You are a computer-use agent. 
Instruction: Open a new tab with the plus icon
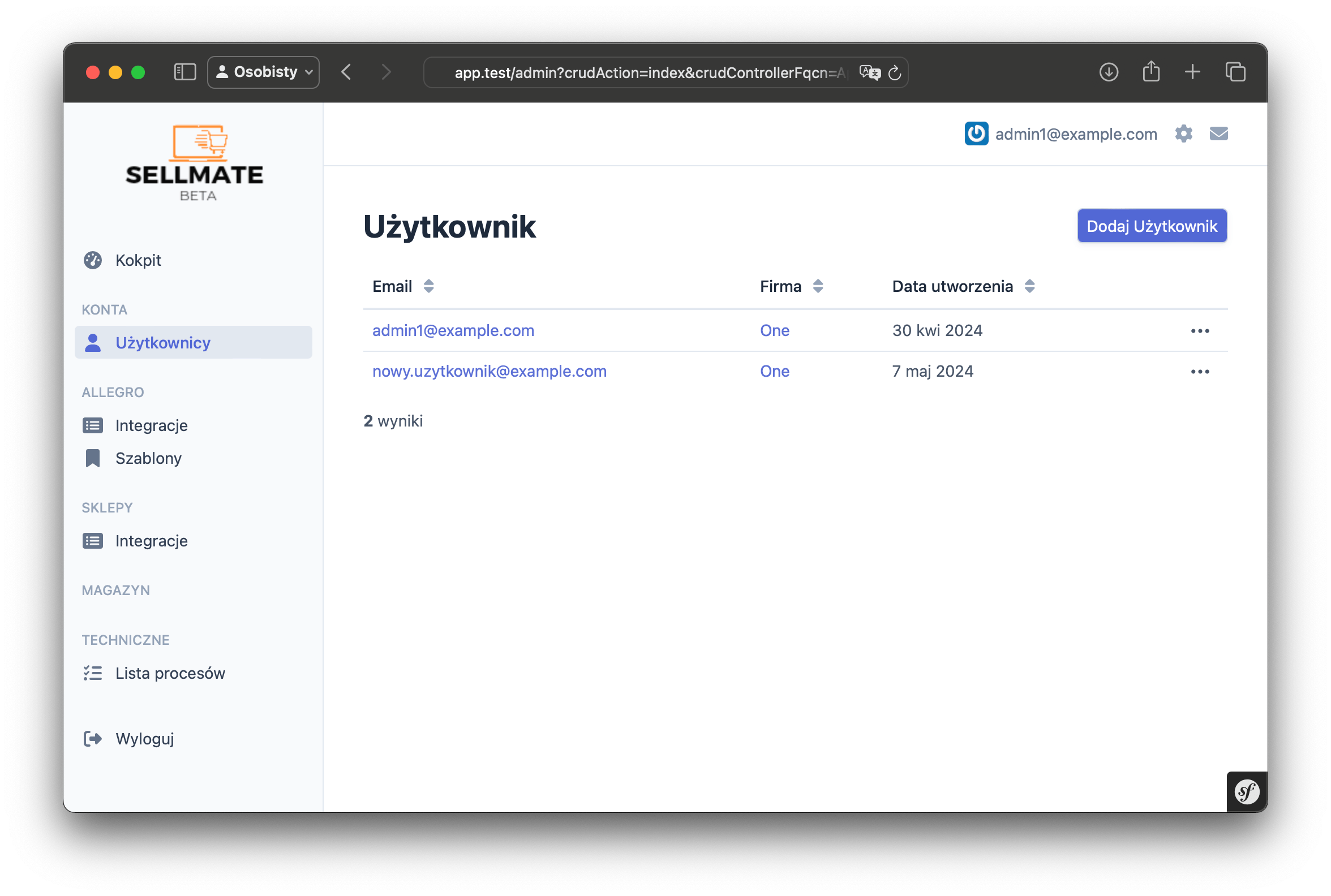coord(1193,72)
